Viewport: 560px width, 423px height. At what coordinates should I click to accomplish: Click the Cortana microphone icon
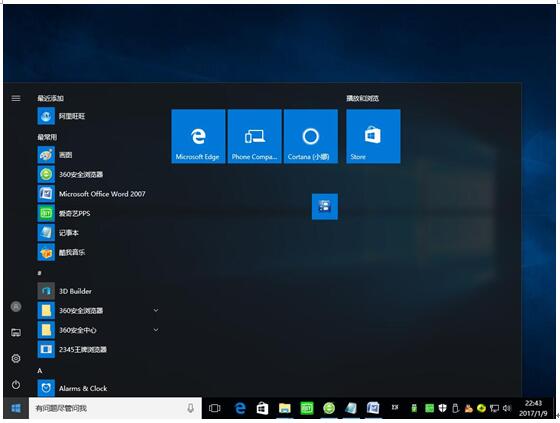(191, 408)
